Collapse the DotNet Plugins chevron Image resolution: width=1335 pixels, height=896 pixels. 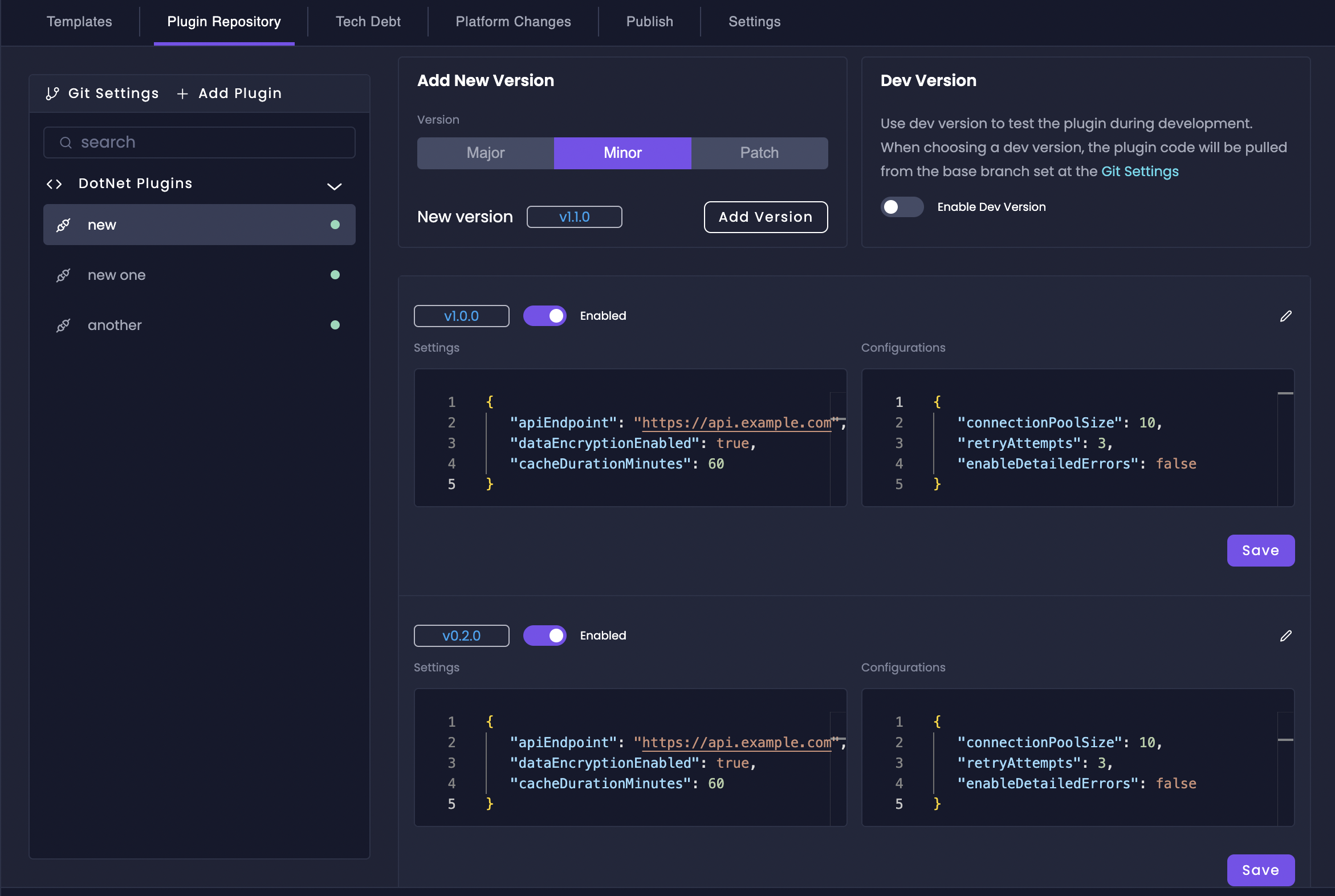[x=335, y=186]
